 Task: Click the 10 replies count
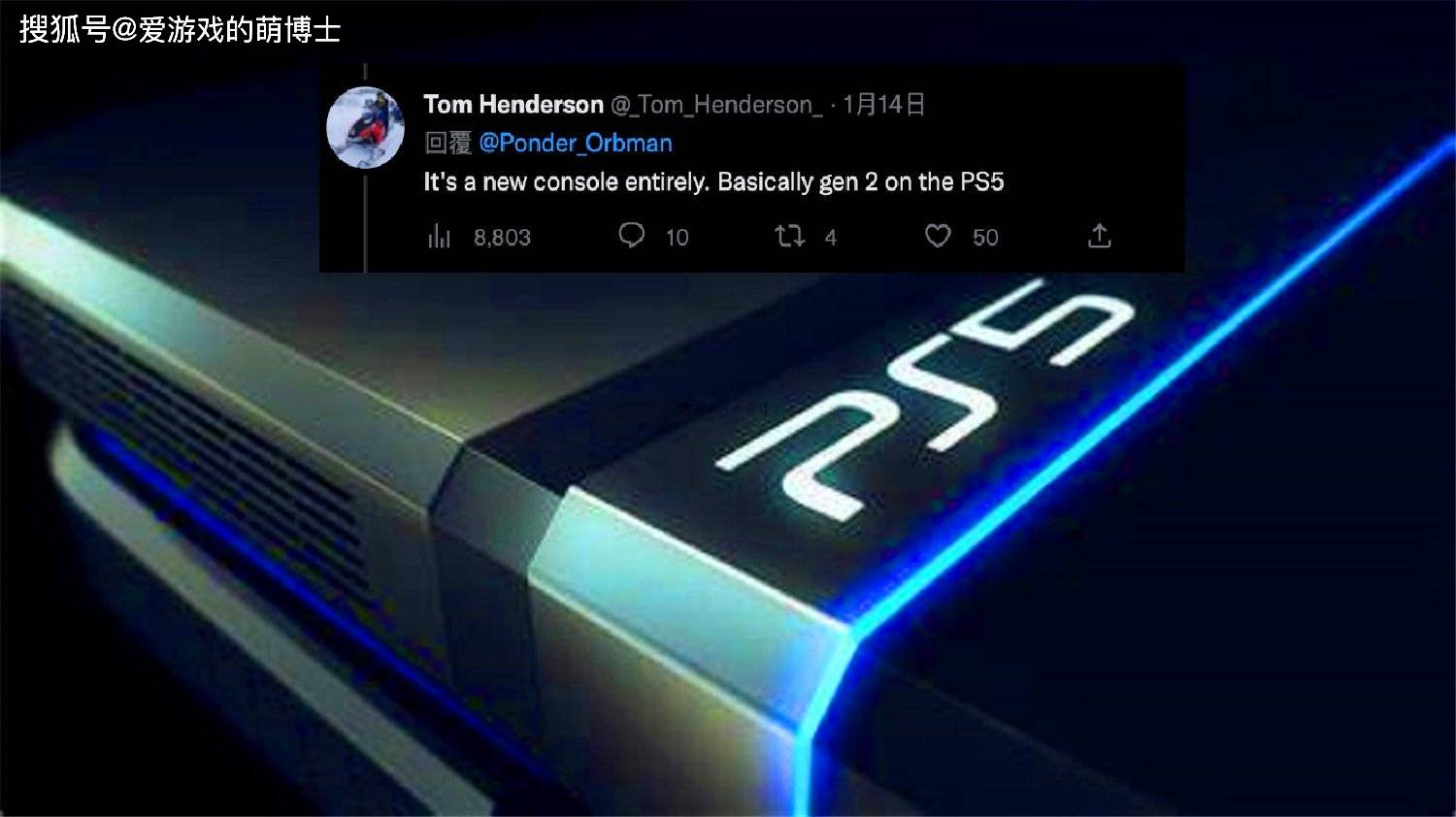pyautogui.click(x=677, y=238)
